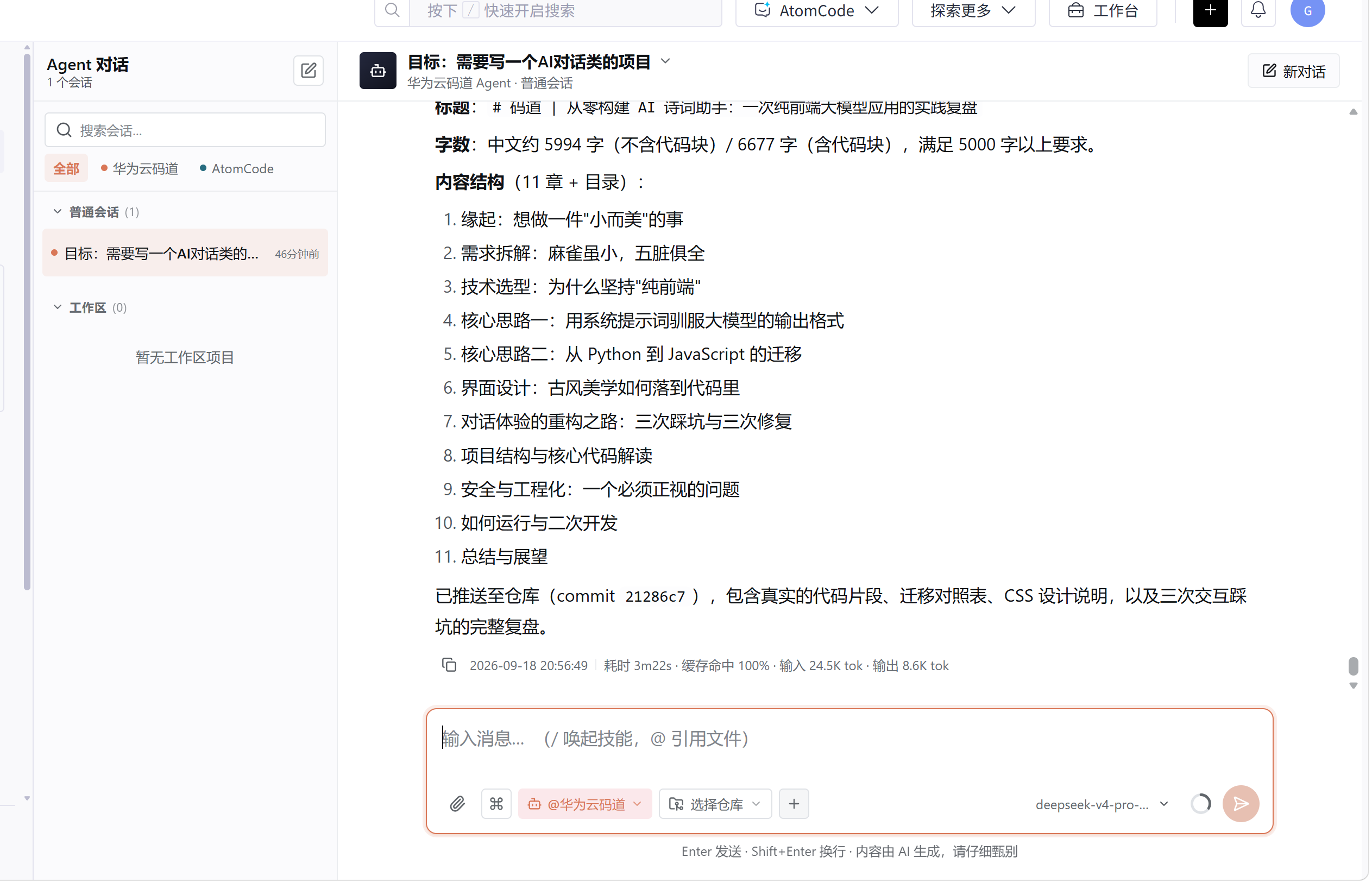Click list item 如何运行与二次开发
This screenshot has height=883, width=1372.
540,524
